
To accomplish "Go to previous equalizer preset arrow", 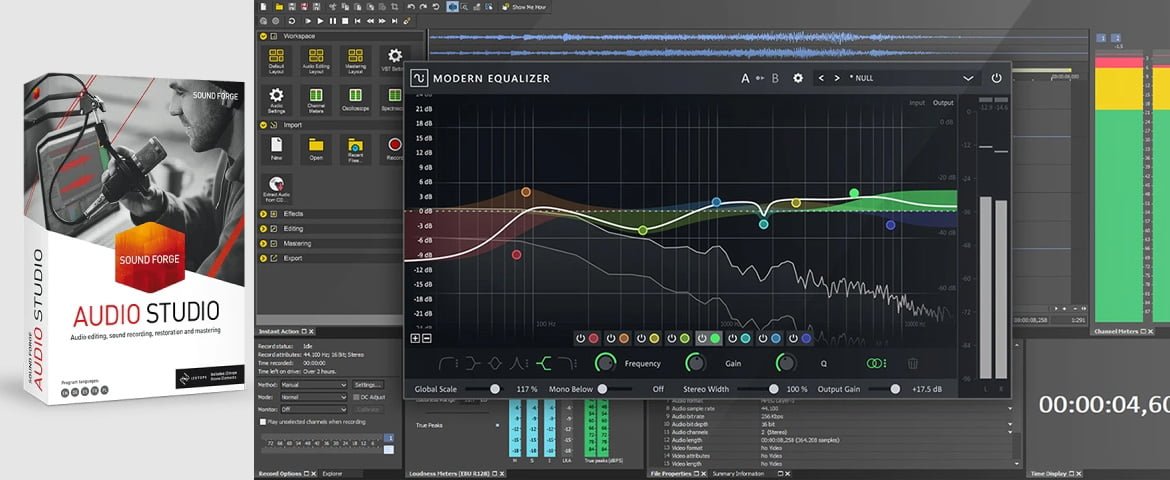I will 821,78.
